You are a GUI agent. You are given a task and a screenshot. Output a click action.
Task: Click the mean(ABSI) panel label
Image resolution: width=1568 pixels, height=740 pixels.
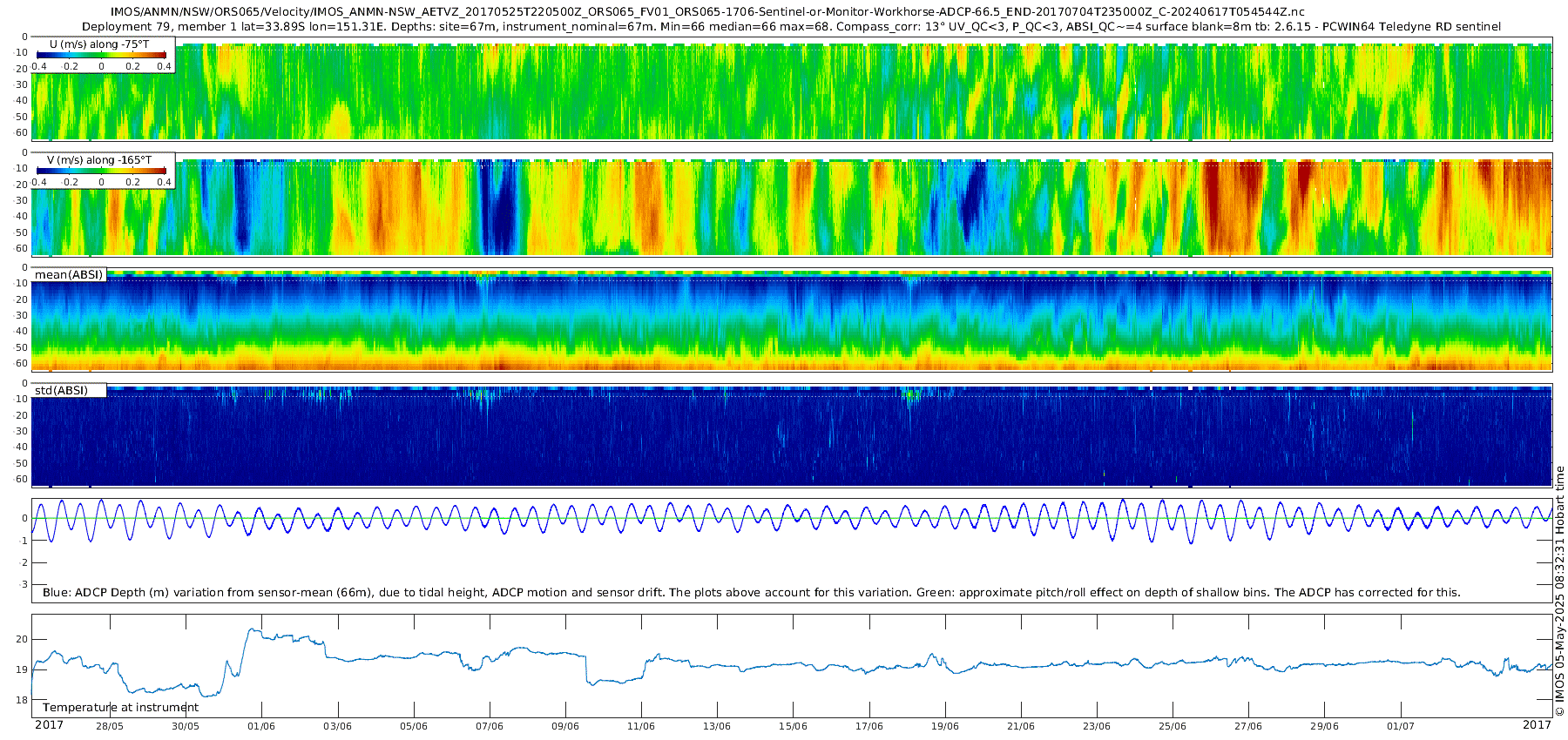click(69, 275)
